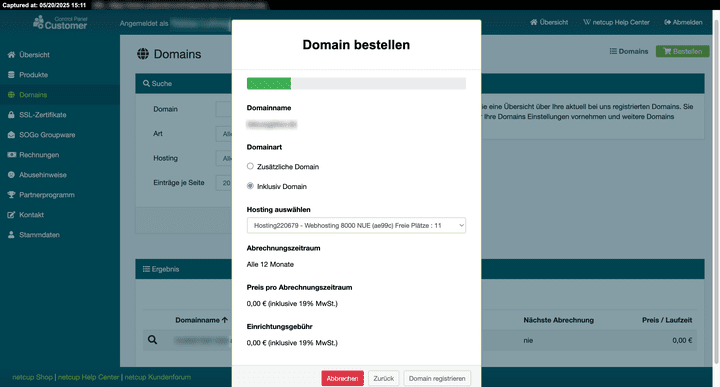Click the Domain bestellen dialog title
720x387 pixels.
click(356, 45)
